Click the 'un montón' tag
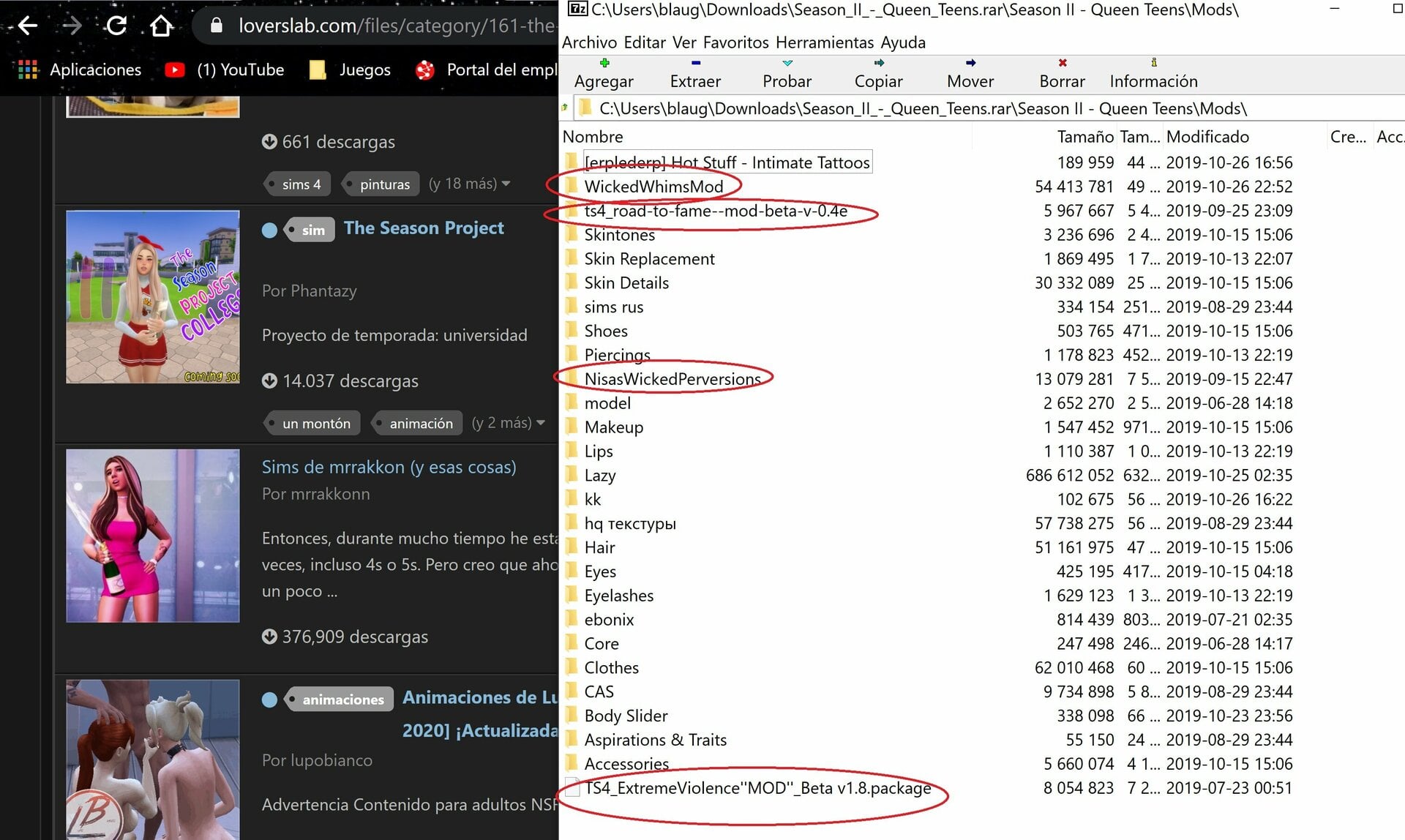The height and width of the screenshot is (840, 1405). point(311,424)
